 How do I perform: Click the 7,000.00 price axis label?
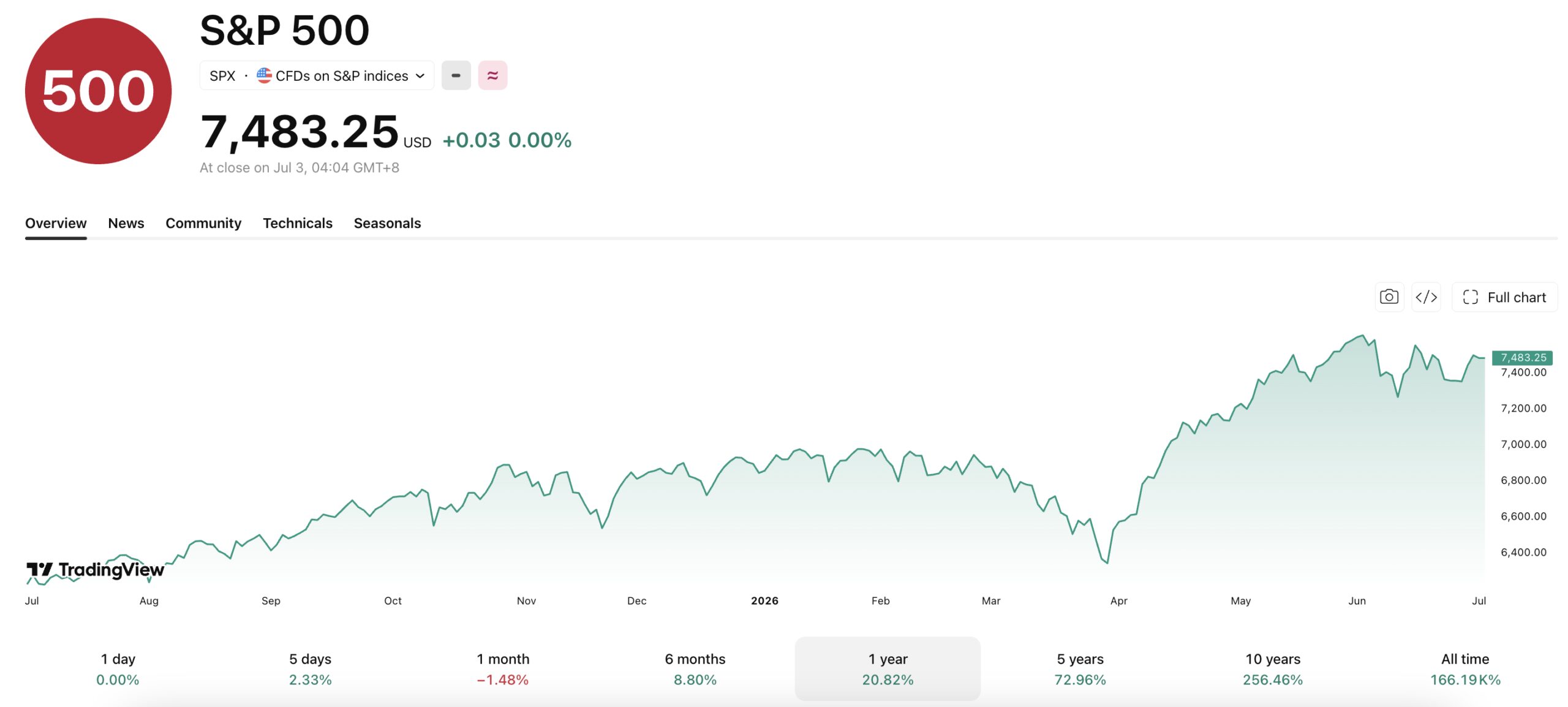pyautogui.click(x=1523, y=444)
